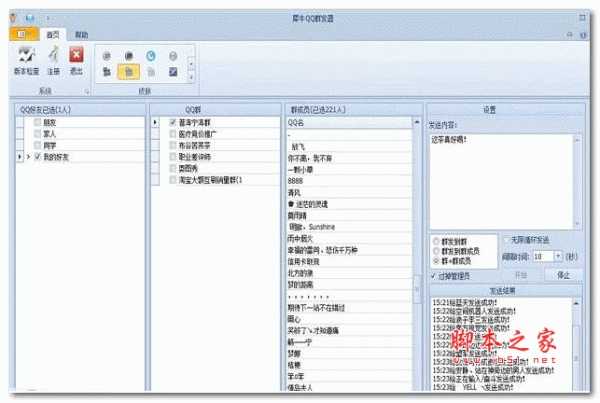Expand the skin gallery more arrow
Image resolution: width=600 pixels, height=403 pixels.
(x=191, y=77)
